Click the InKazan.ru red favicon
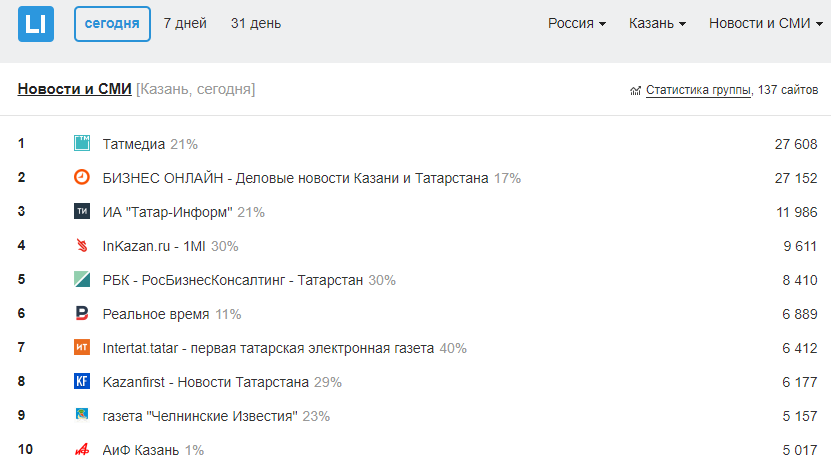Screen dimensions: 831x468 click(x=82, y=245)
